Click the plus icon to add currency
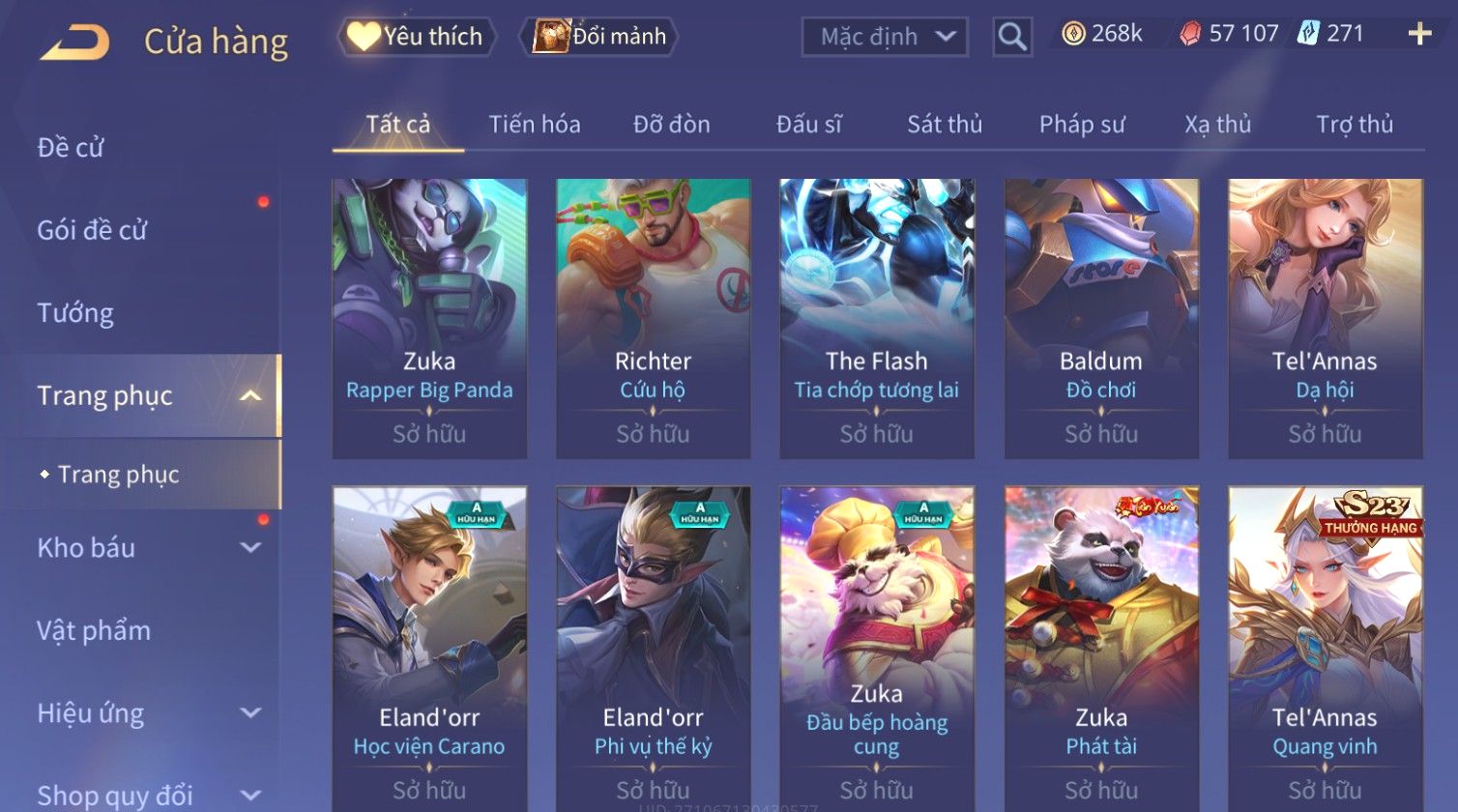Screen dimensions: 1458x812 (1419, 35)
